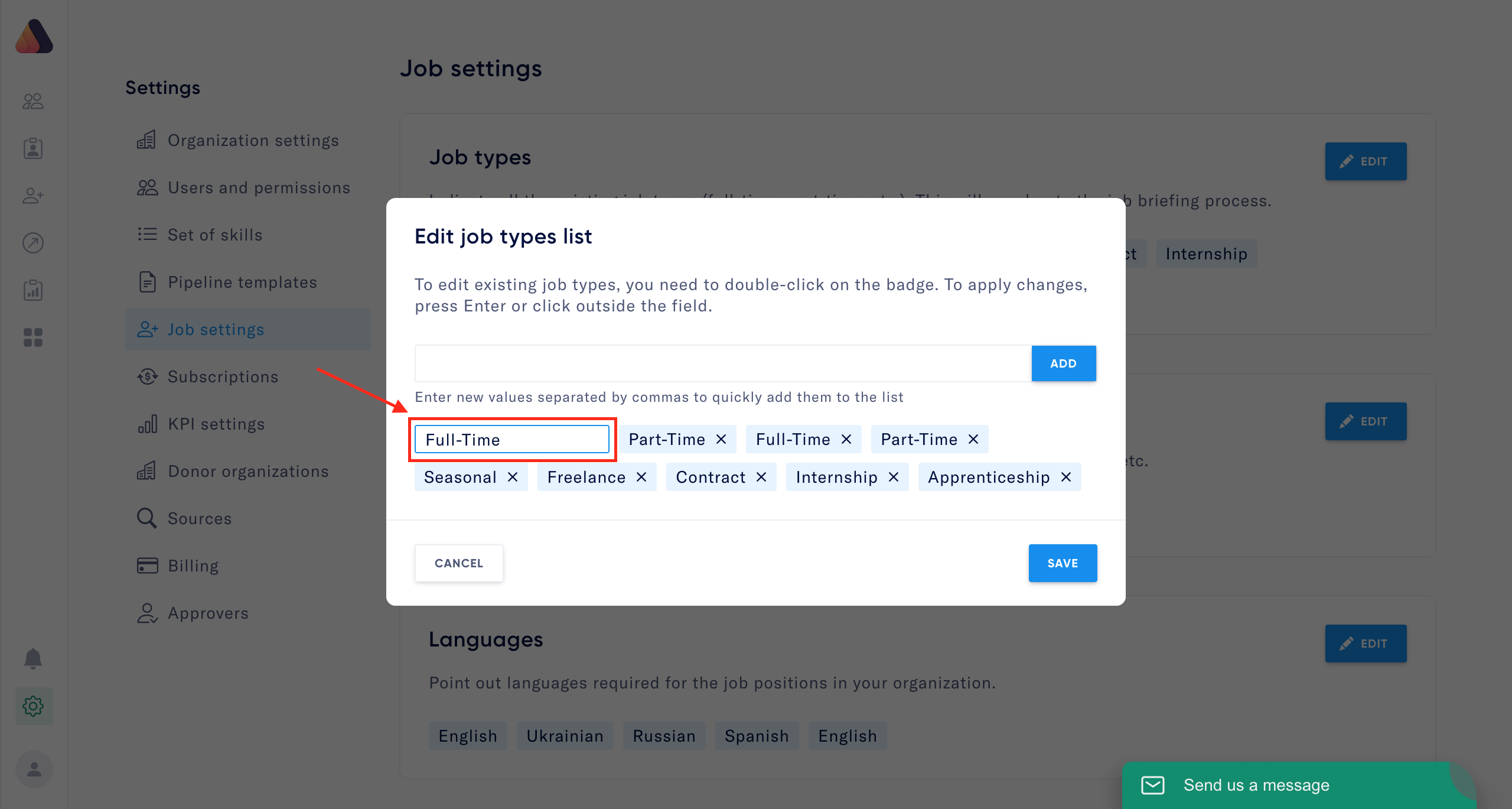Click the new job type input field
This screenshot has width=1512, height=809.
(x=723, y=363)
